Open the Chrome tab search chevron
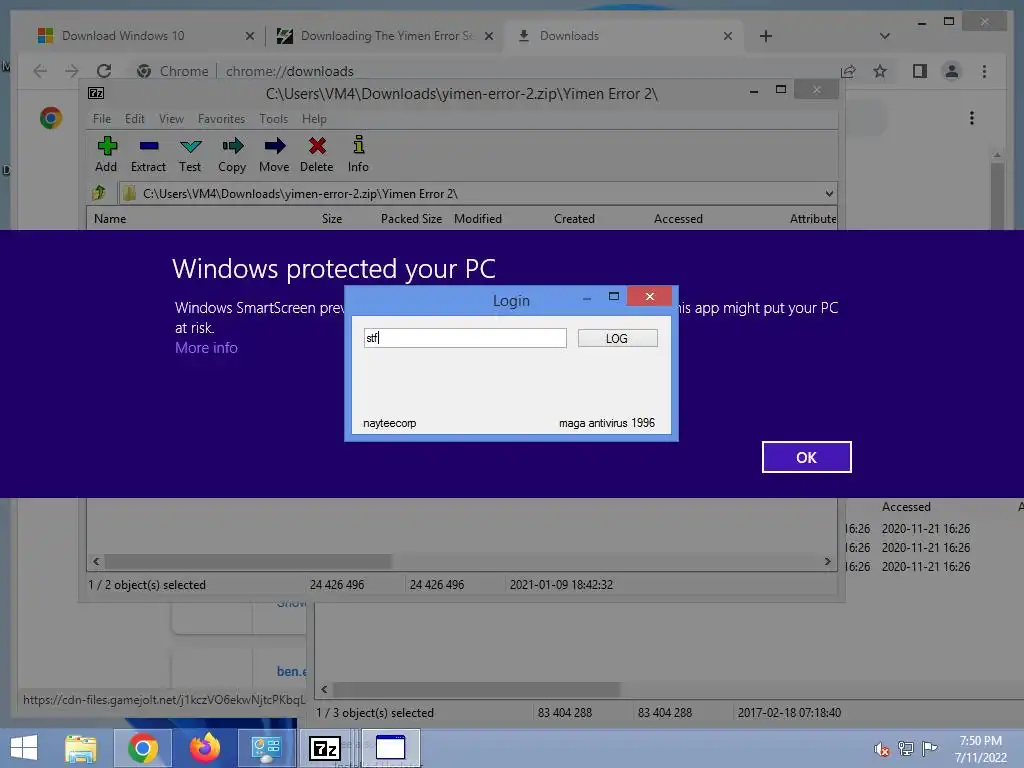 pos(884,36)
